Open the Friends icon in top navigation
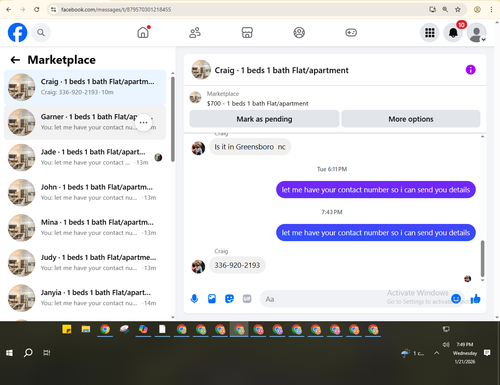Image resolution: width=500 pixels, height=385 pixels. click(x=195, y=33)
